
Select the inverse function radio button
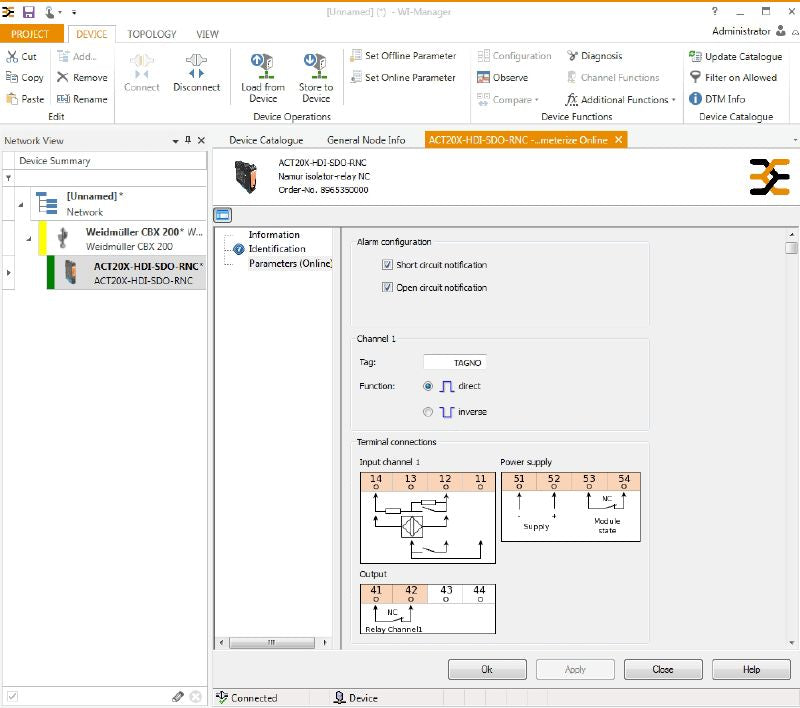pos(428,412)
